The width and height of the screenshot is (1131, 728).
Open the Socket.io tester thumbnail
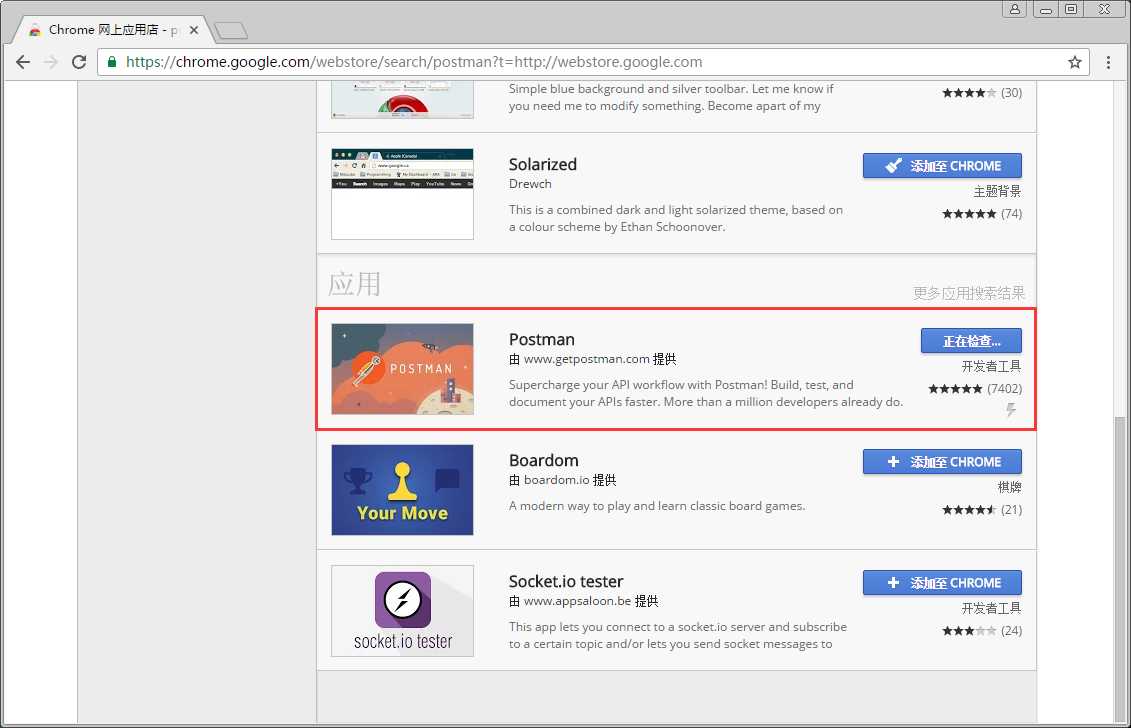pyautogui.click(x=402, y=611)
